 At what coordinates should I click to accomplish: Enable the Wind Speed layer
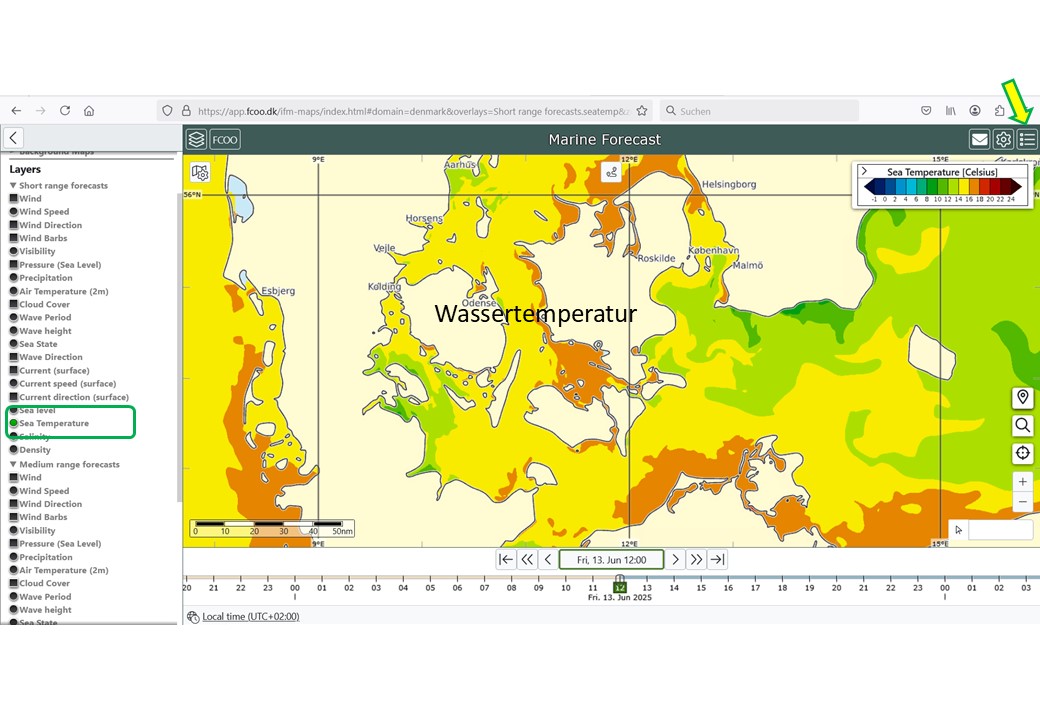(x=14, y=212)
